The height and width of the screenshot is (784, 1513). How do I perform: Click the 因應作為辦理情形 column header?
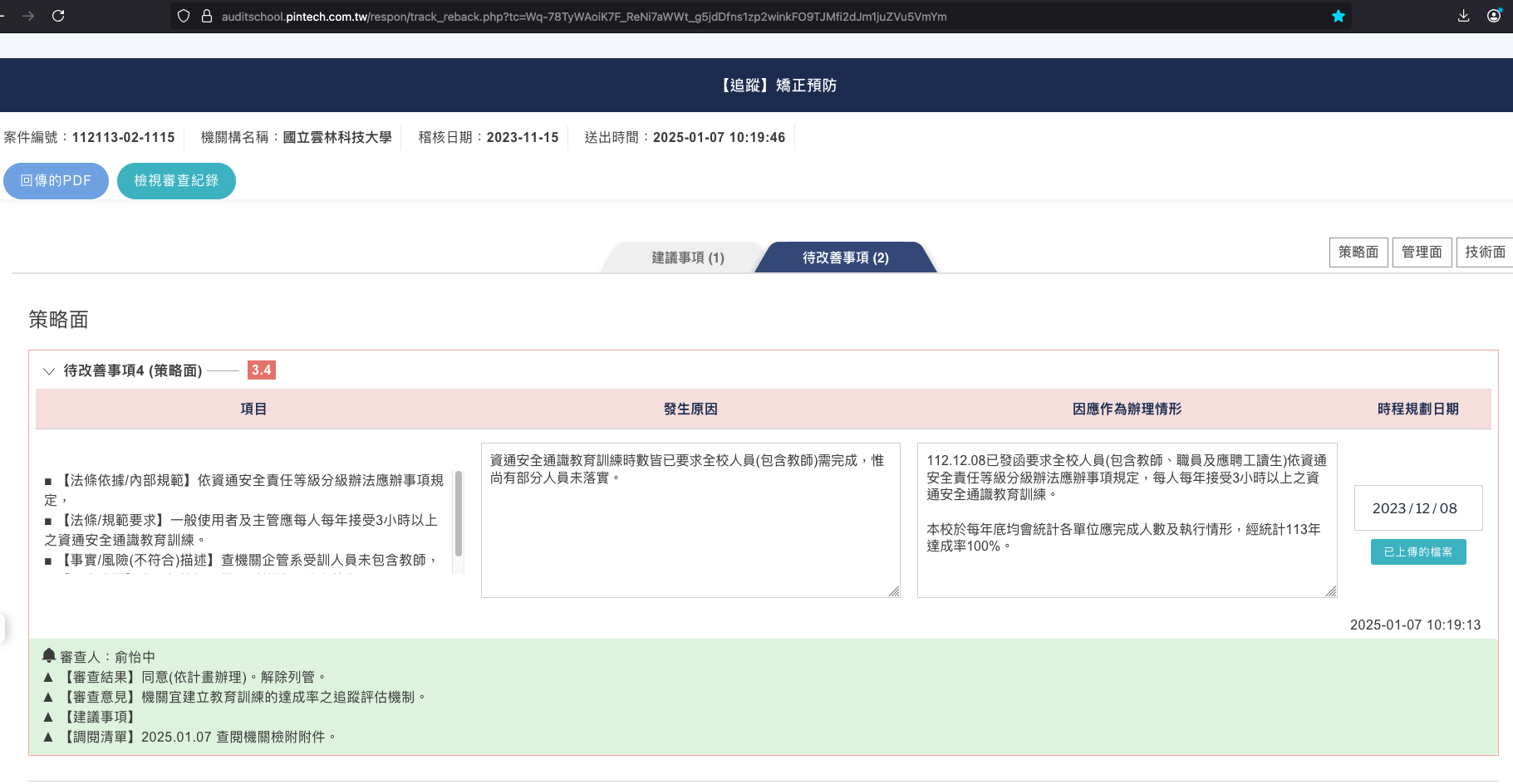coord(1127,409)
